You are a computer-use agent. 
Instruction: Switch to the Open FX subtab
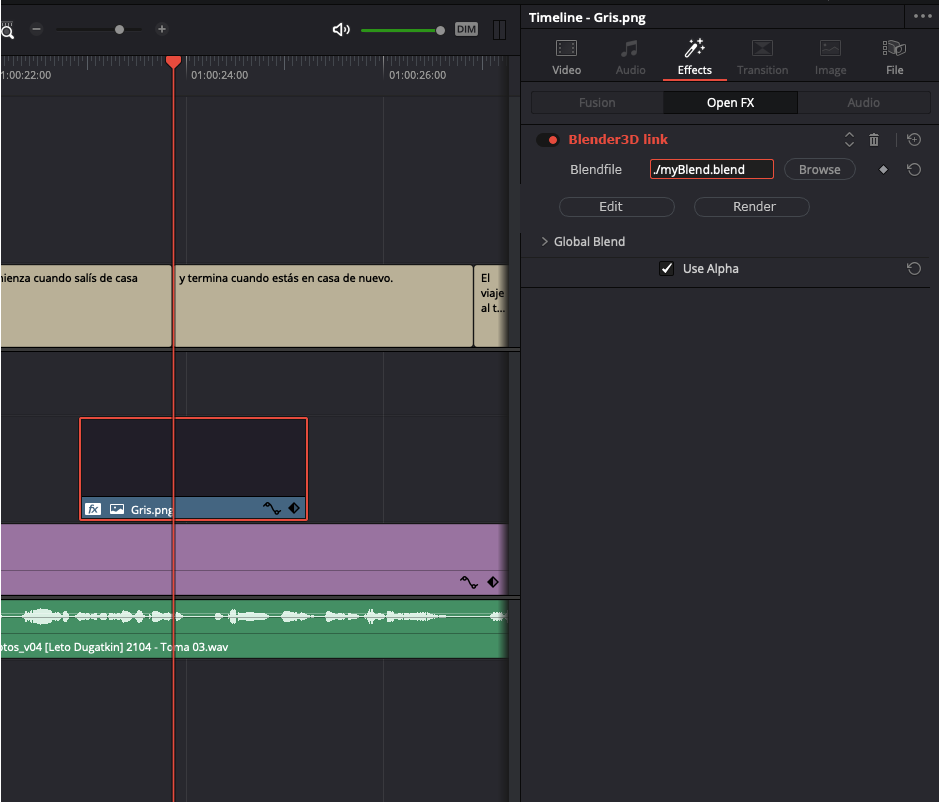coord(730,102)
